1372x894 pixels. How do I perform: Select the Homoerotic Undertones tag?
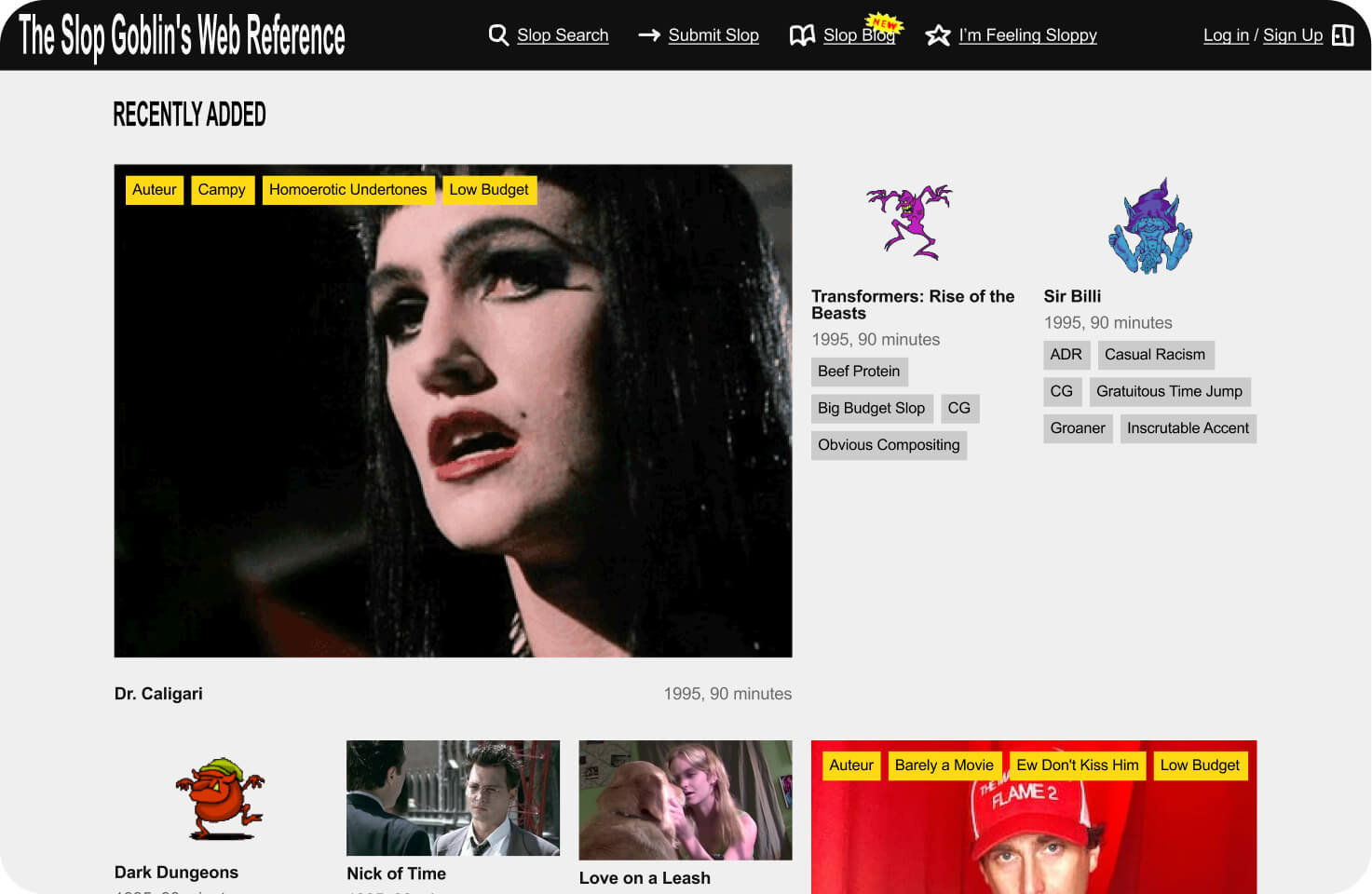(347, 190)
